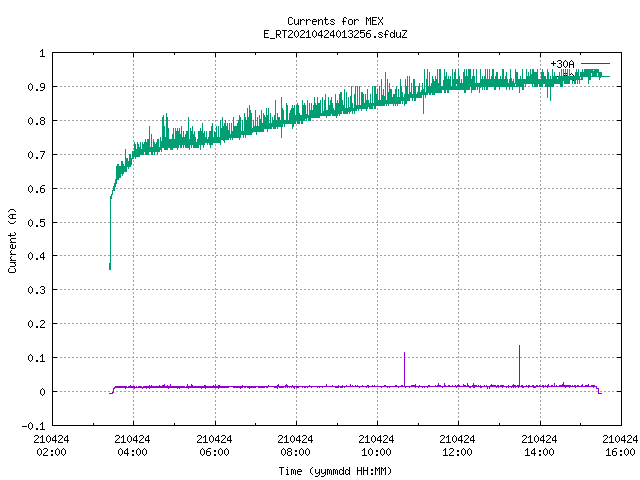This screenshot has width=640, height=480.
Task: Click y-axis tick label '0.4'
Action: click(x=36, y=256)
